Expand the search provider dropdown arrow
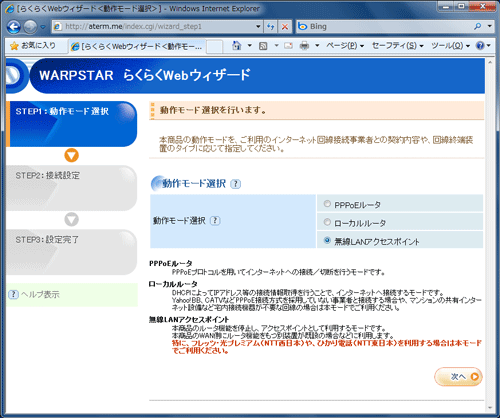The height and width of the screenshot is (418, 500). click(x=489, y=26)
